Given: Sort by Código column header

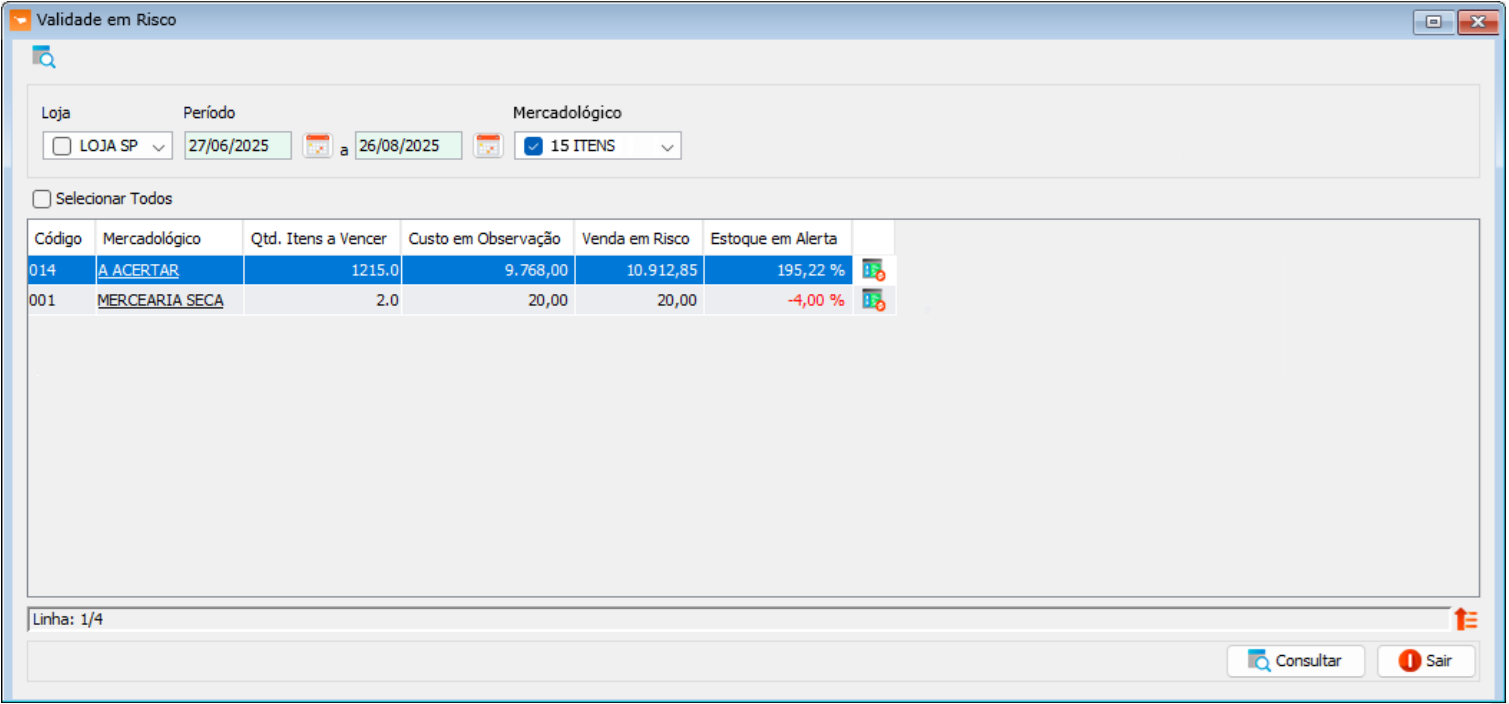Looking at the screenshot, I should (58, 239).
